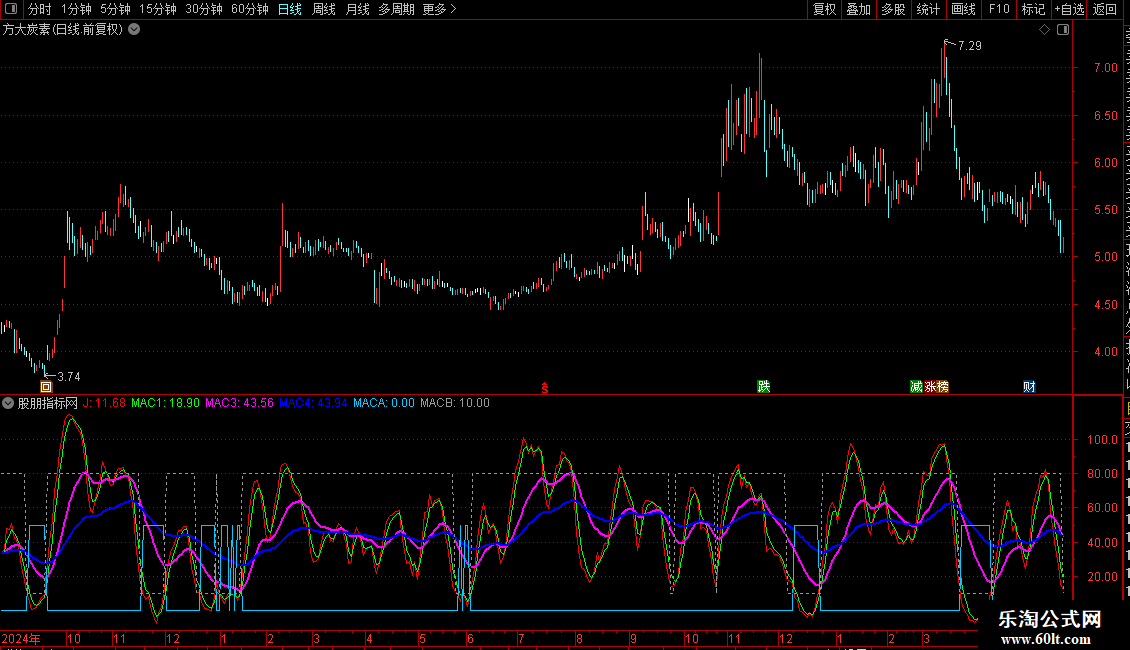Expand the 更多 periods menu
1130x650 pixels.
tap(439, 9)
